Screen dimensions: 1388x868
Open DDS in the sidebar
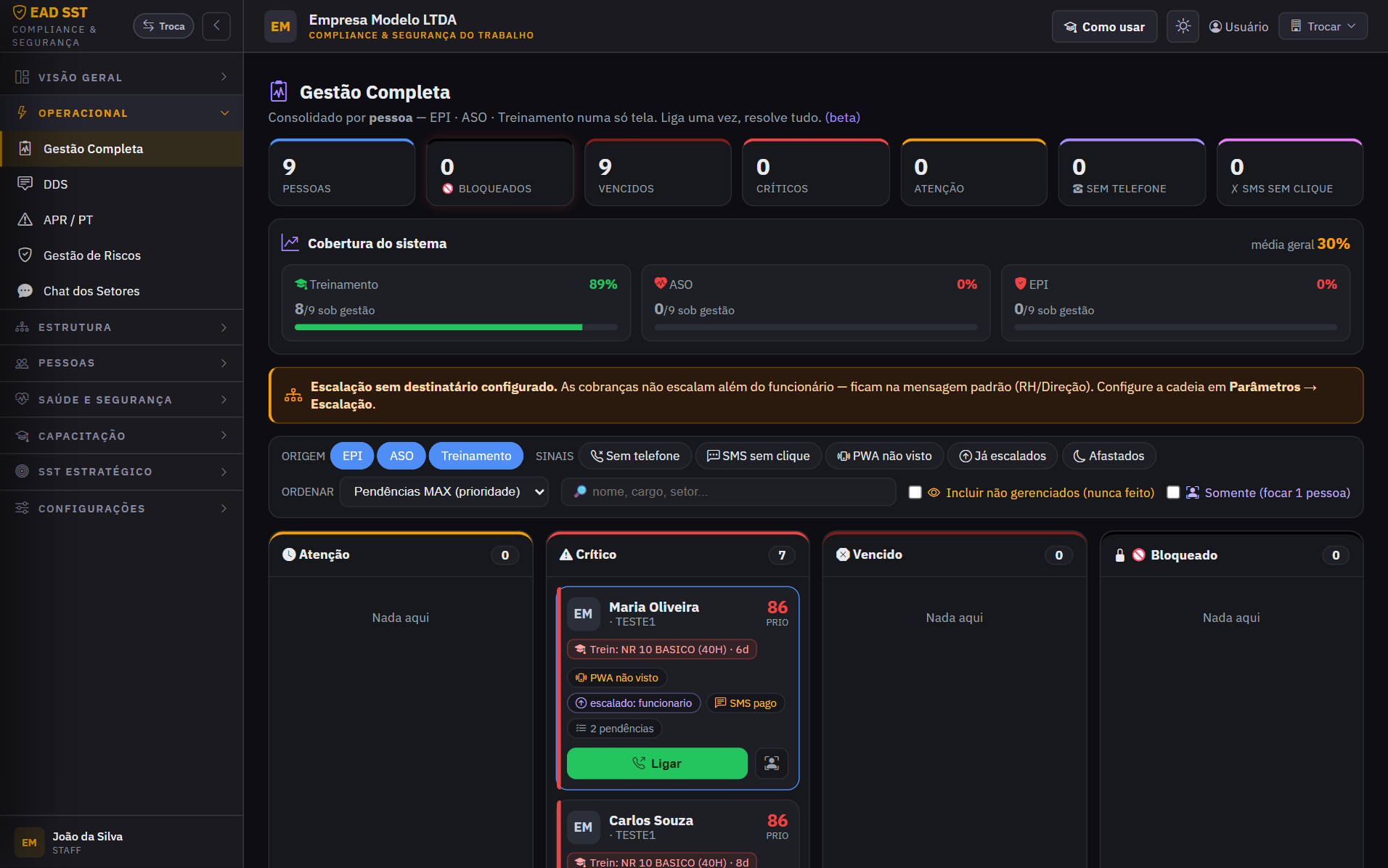tap(121, 184)
